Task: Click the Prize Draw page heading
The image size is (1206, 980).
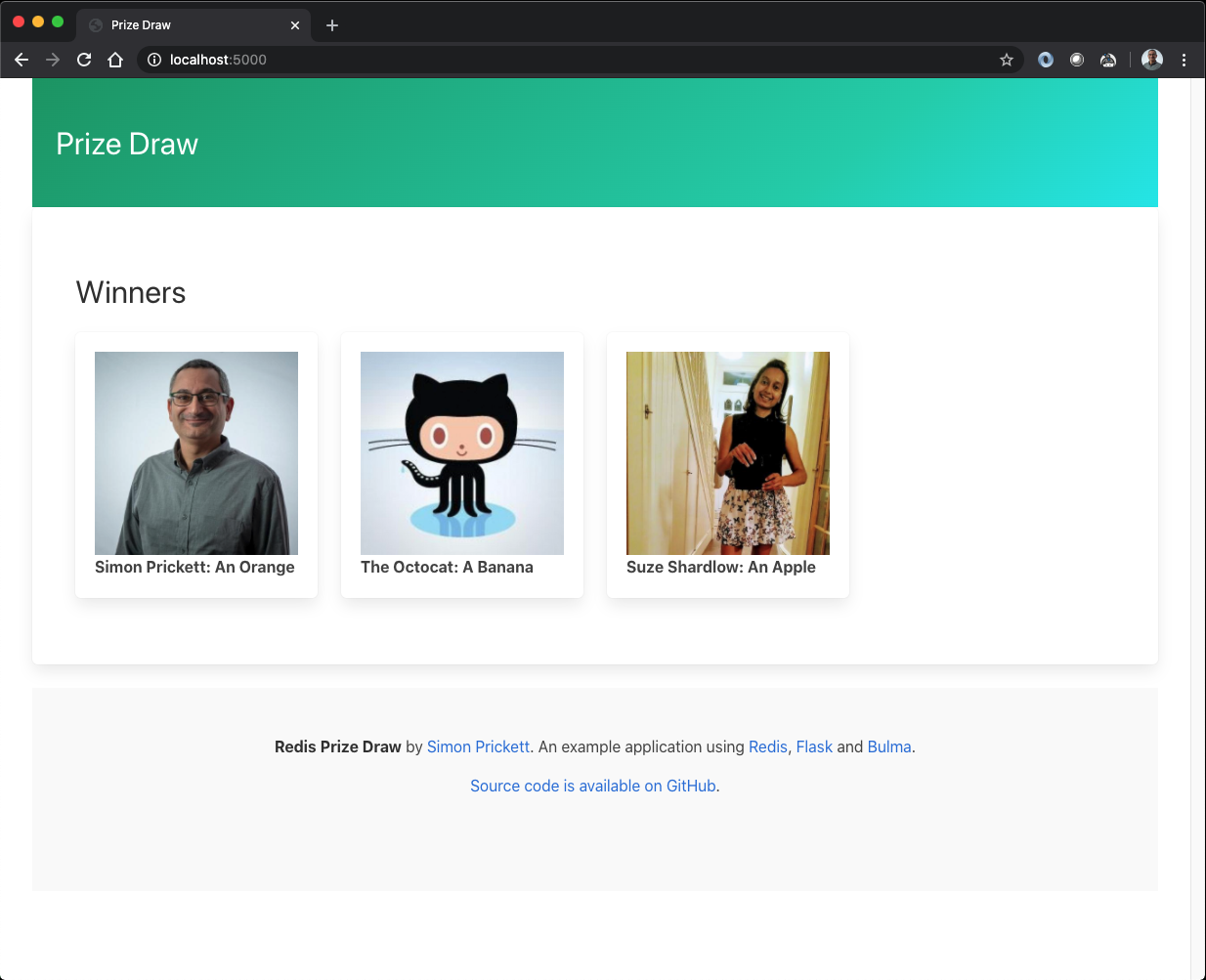Action: click(x=127, y=144)
